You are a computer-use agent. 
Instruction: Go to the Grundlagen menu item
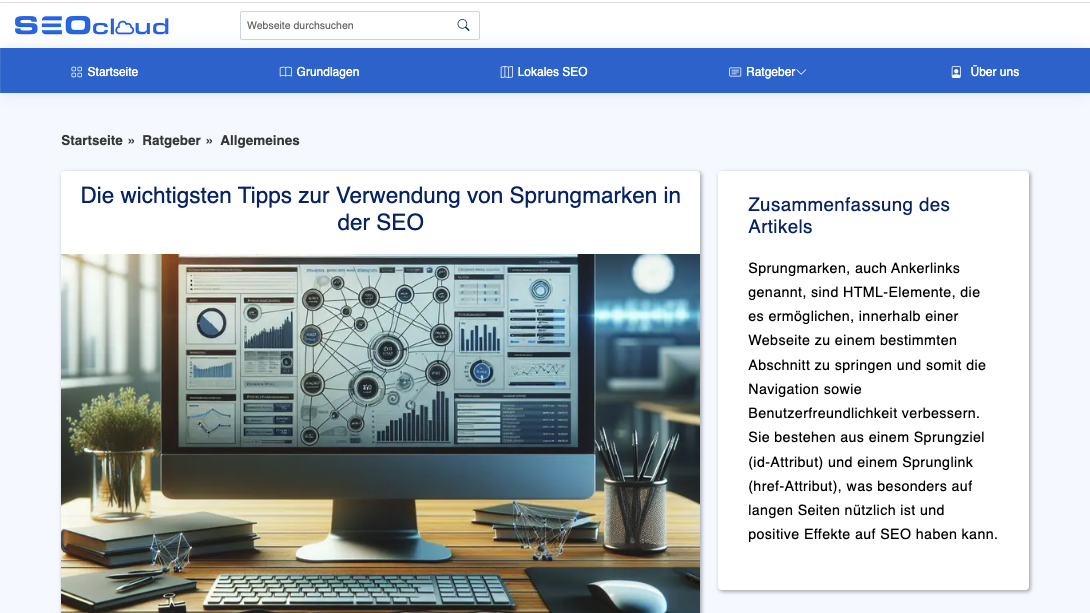point(328,72)
